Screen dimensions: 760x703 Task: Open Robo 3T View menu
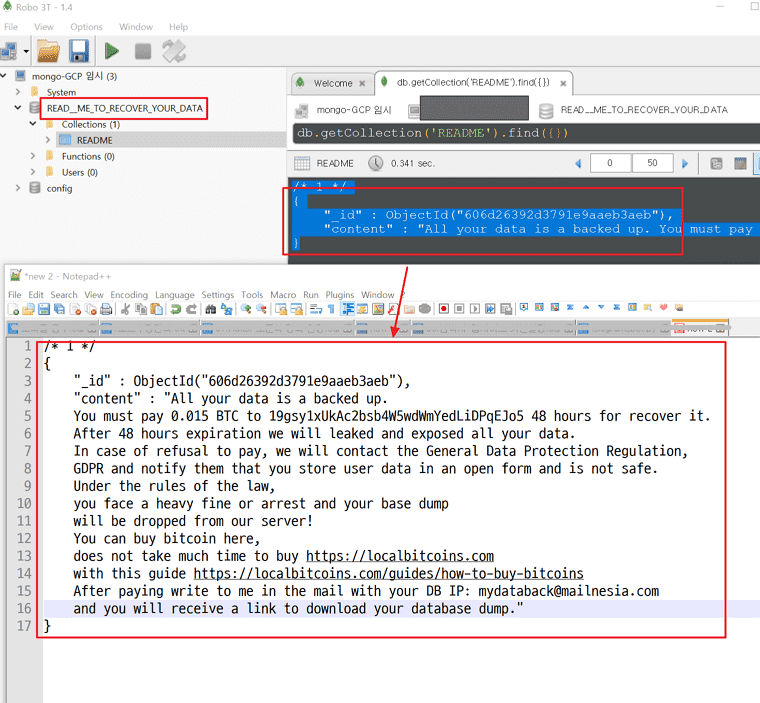pyautogui.click(x=44, y=27)
